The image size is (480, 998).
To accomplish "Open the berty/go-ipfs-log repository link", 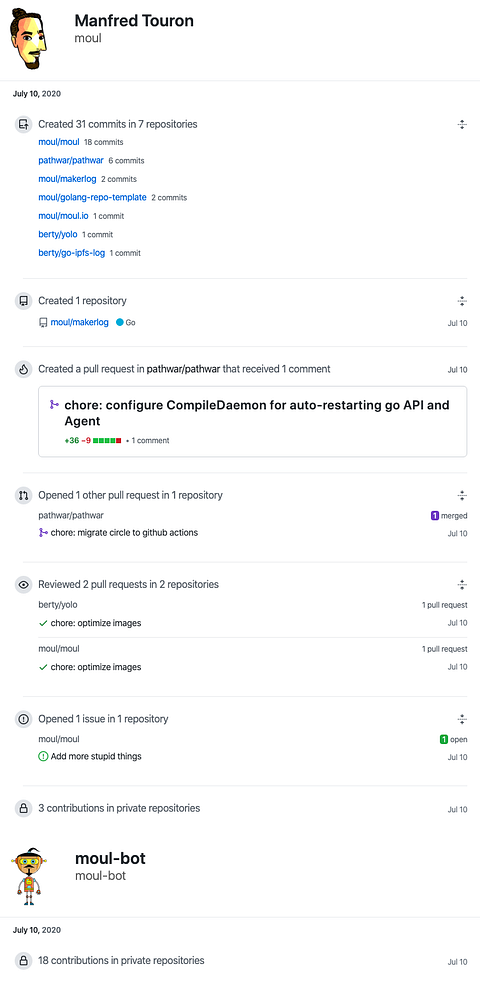I will tap(71, 253).
